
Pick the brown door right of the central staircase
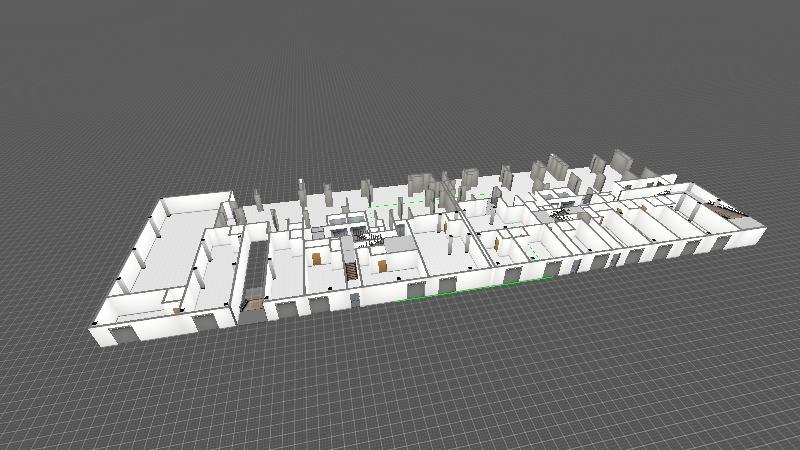pyautogui.click(x=383, y=265)
